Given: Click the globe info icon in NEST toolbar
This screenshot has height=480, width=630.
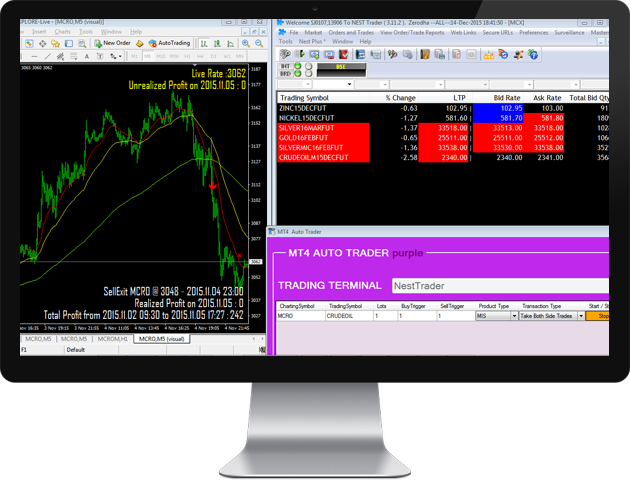Looking at the screenshot, I should [533, 54].
